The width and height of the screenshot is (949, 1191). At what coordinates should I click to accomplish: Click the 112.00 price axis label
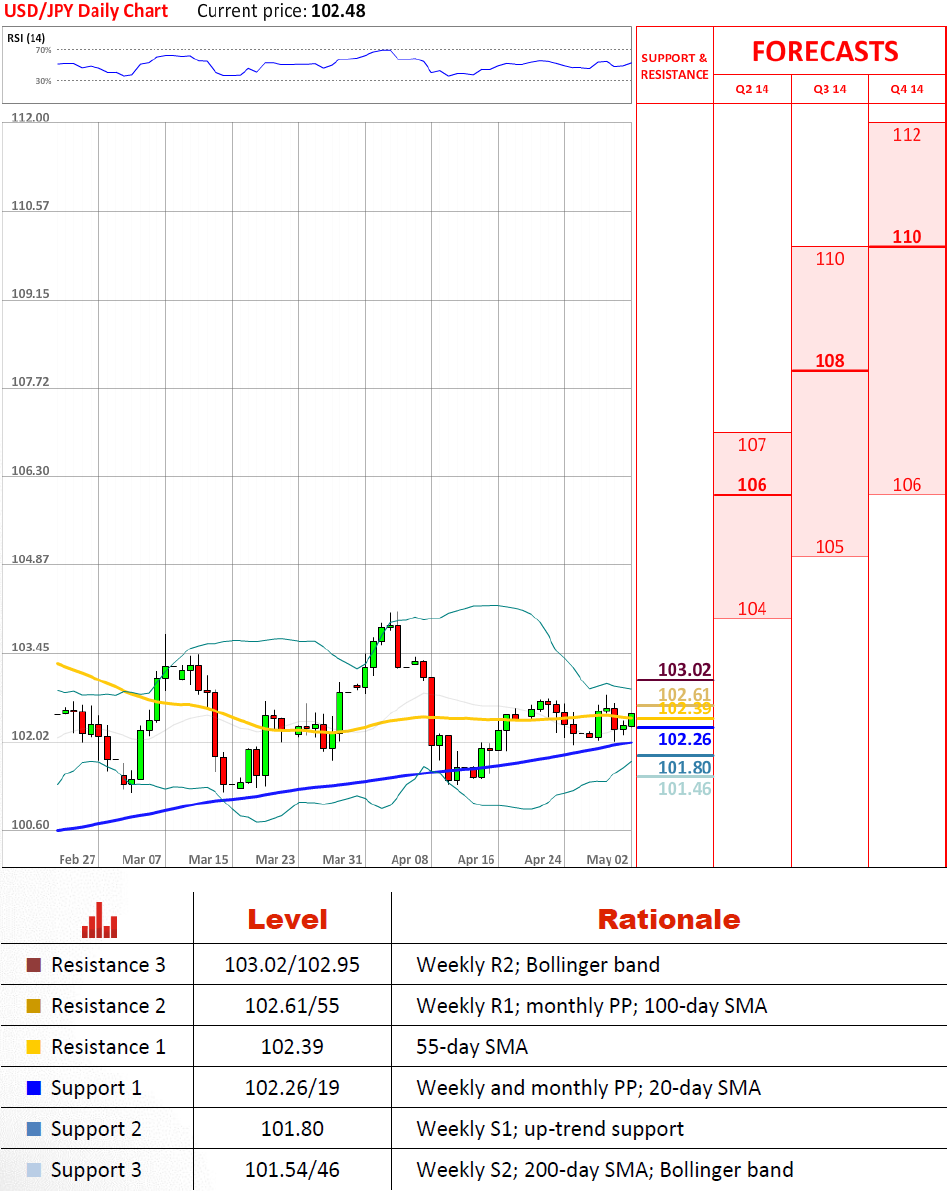30,117
